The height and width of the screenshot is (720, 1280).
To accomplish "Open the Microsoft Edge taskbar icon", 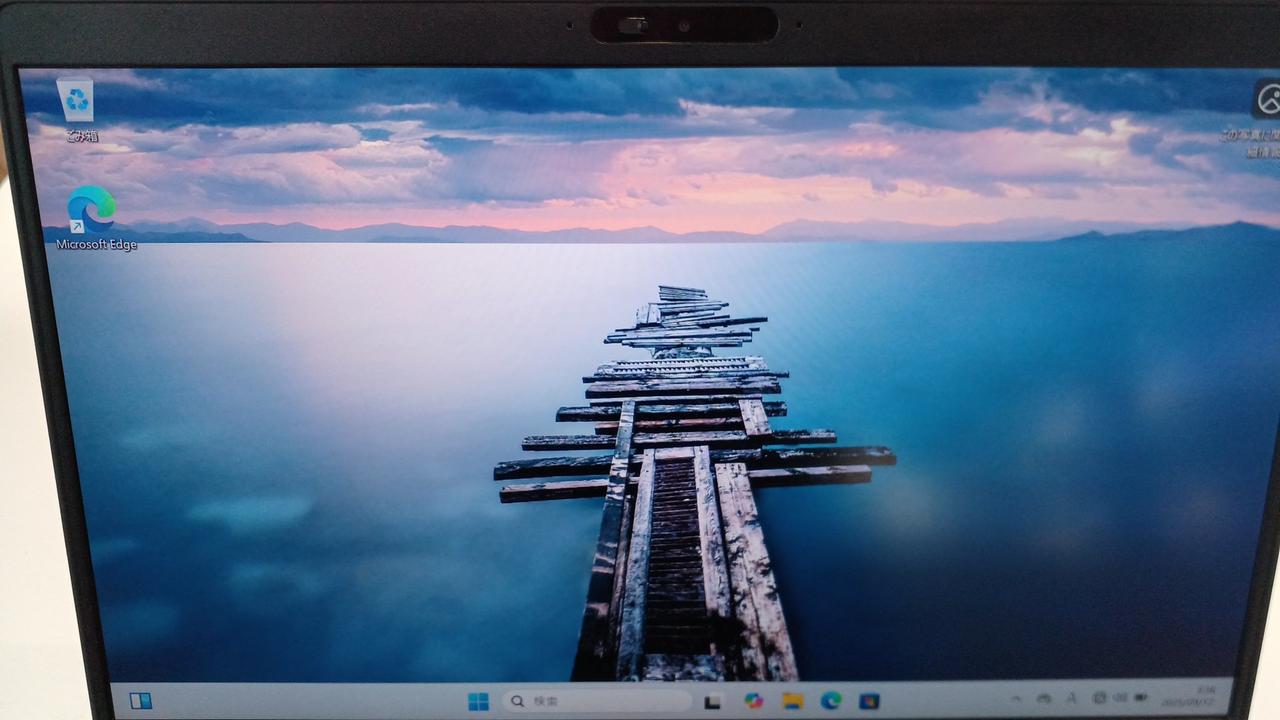I will pos(830,701).
